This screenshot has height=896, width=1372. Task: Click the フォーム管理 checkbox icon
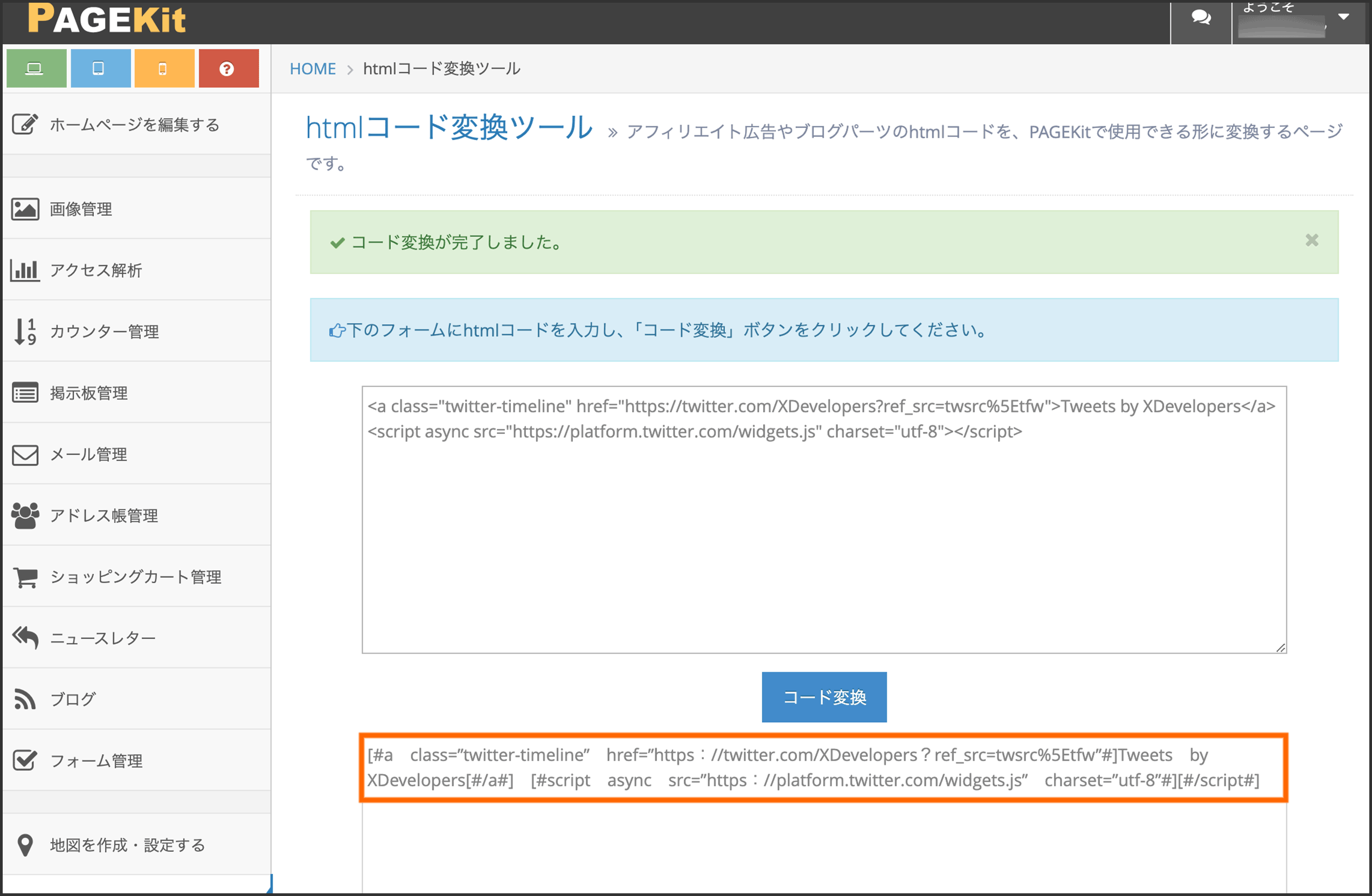pos(25,761)
